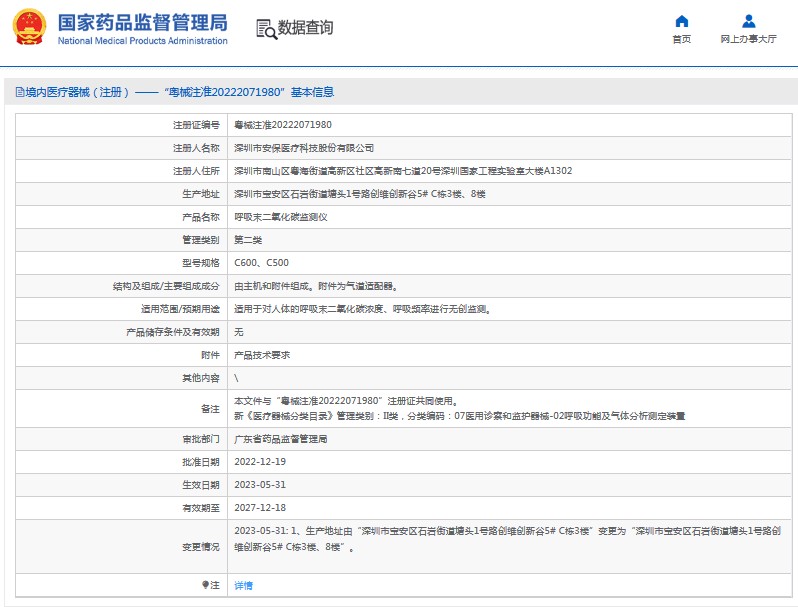The image size is (798, 607).
Task: Click the 适用于对人体的呼吸末二氧化碳浓度 text
Action: (362, 309)
